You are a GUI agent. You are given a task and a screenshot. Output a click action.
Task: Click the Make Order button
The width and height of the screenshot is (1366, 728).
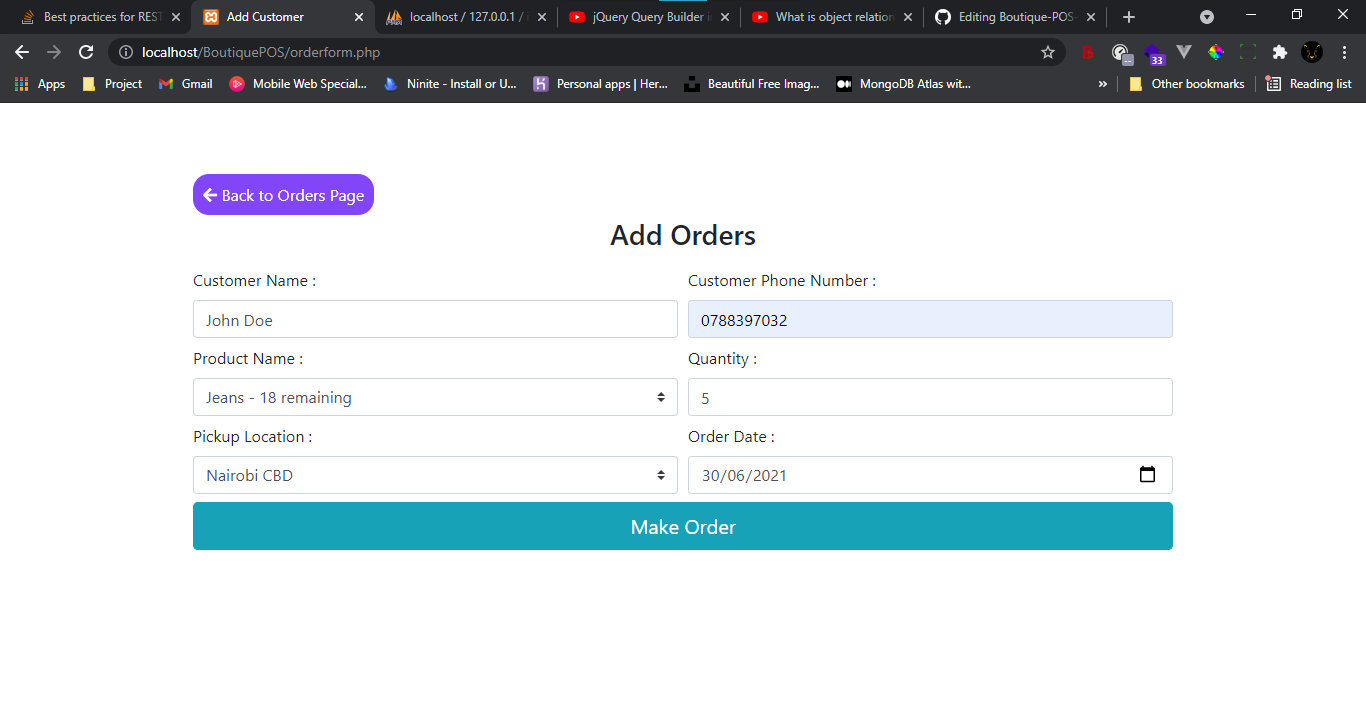click(x=683, y=526)
